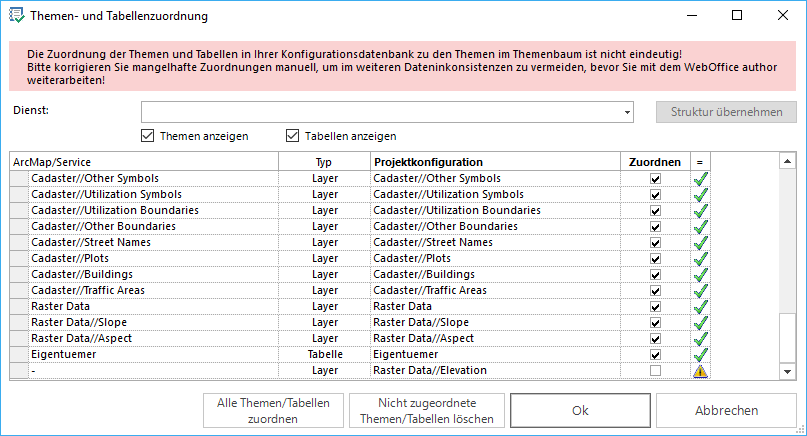The image size is (807, 436).
Task: Click green checkmark icon for Cadaster//Utilization Boundaries row
Action: (x=700, y=211)
